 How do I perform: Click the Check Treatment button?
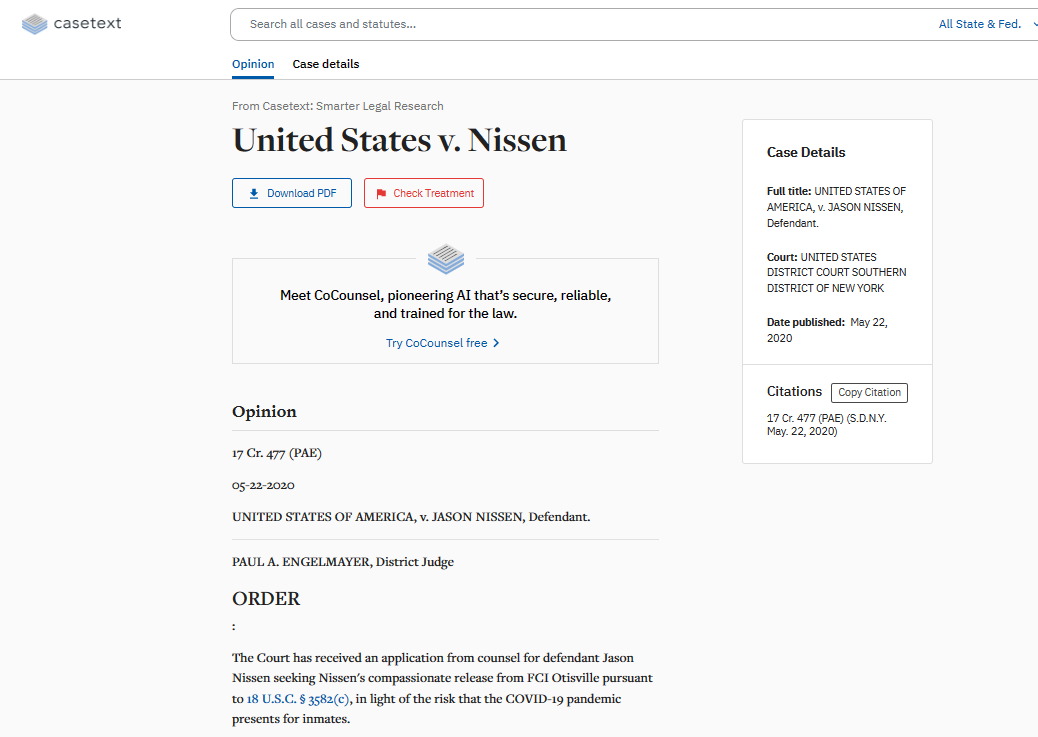click(x=424, y=193)
